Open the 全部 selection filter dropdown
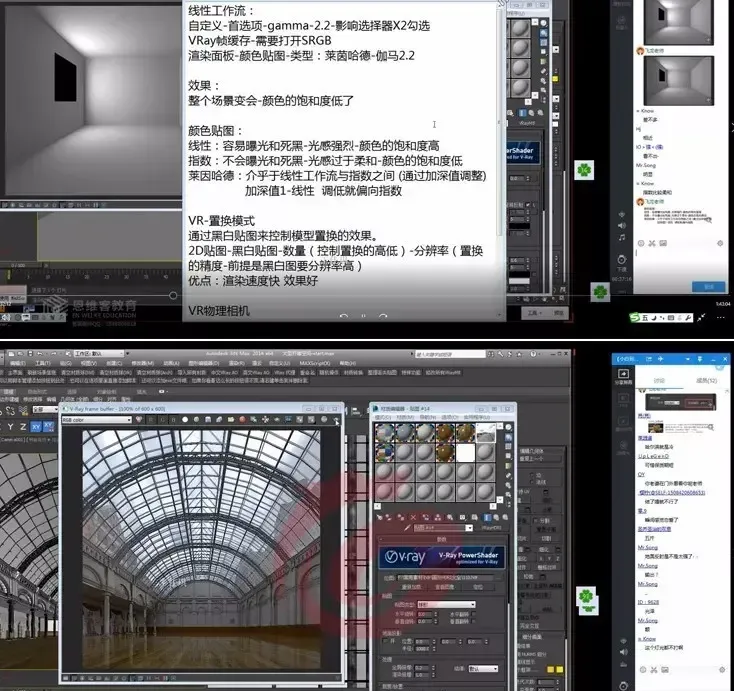 tap(45, 410)
